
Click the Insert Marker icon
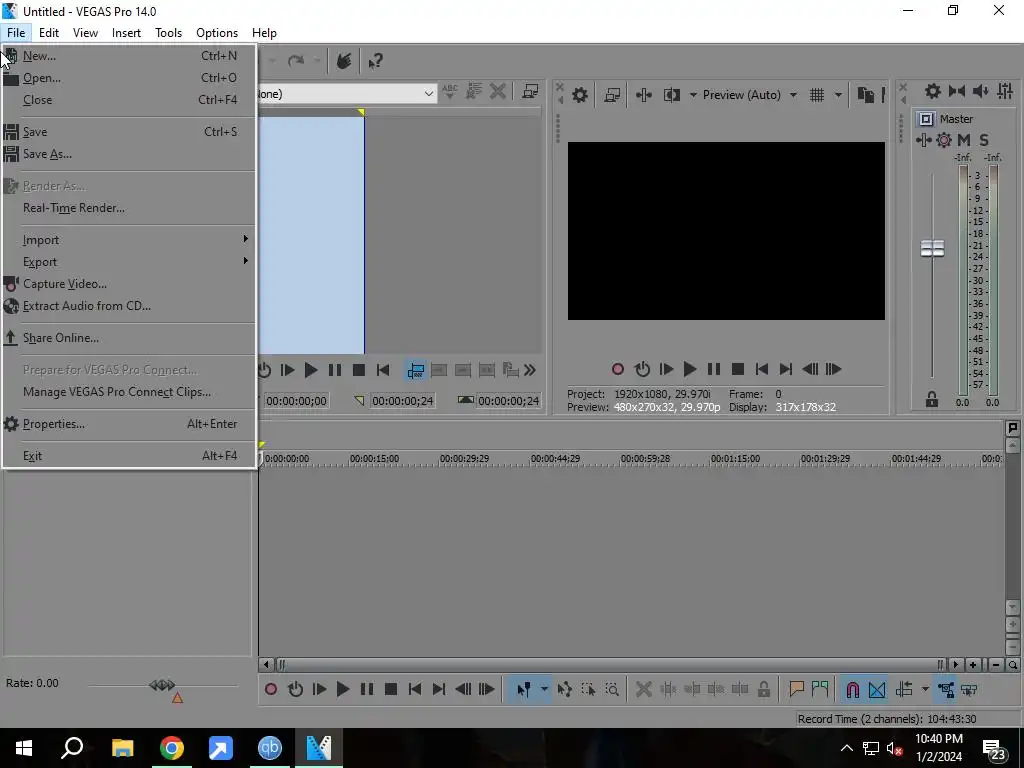(x=796, y=689)
